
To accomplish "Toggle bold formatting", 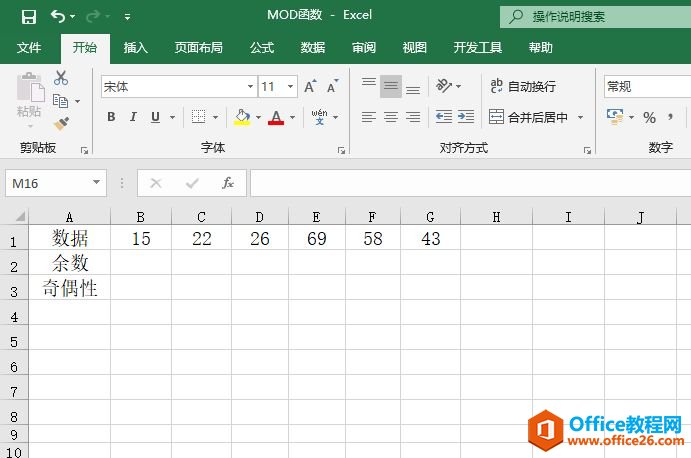I will (111, 117).
